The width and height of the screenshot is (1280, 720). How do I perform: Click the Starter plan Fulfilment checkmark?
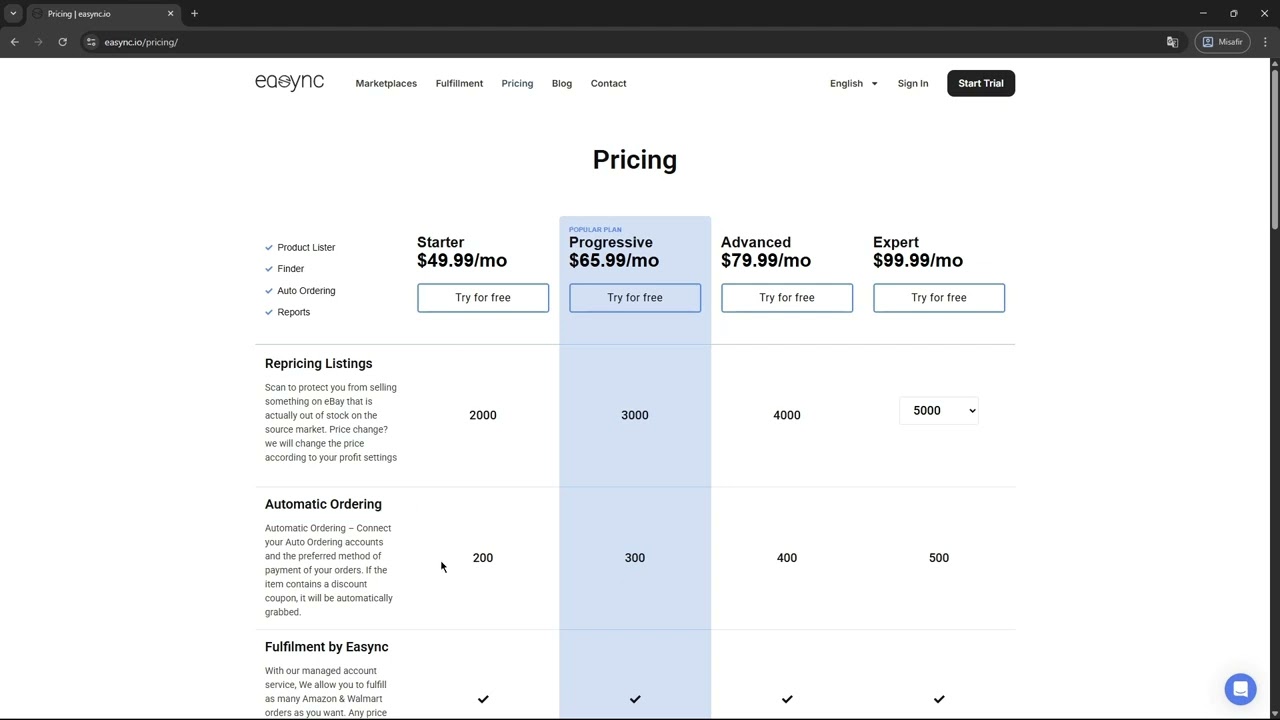point(483,699)
